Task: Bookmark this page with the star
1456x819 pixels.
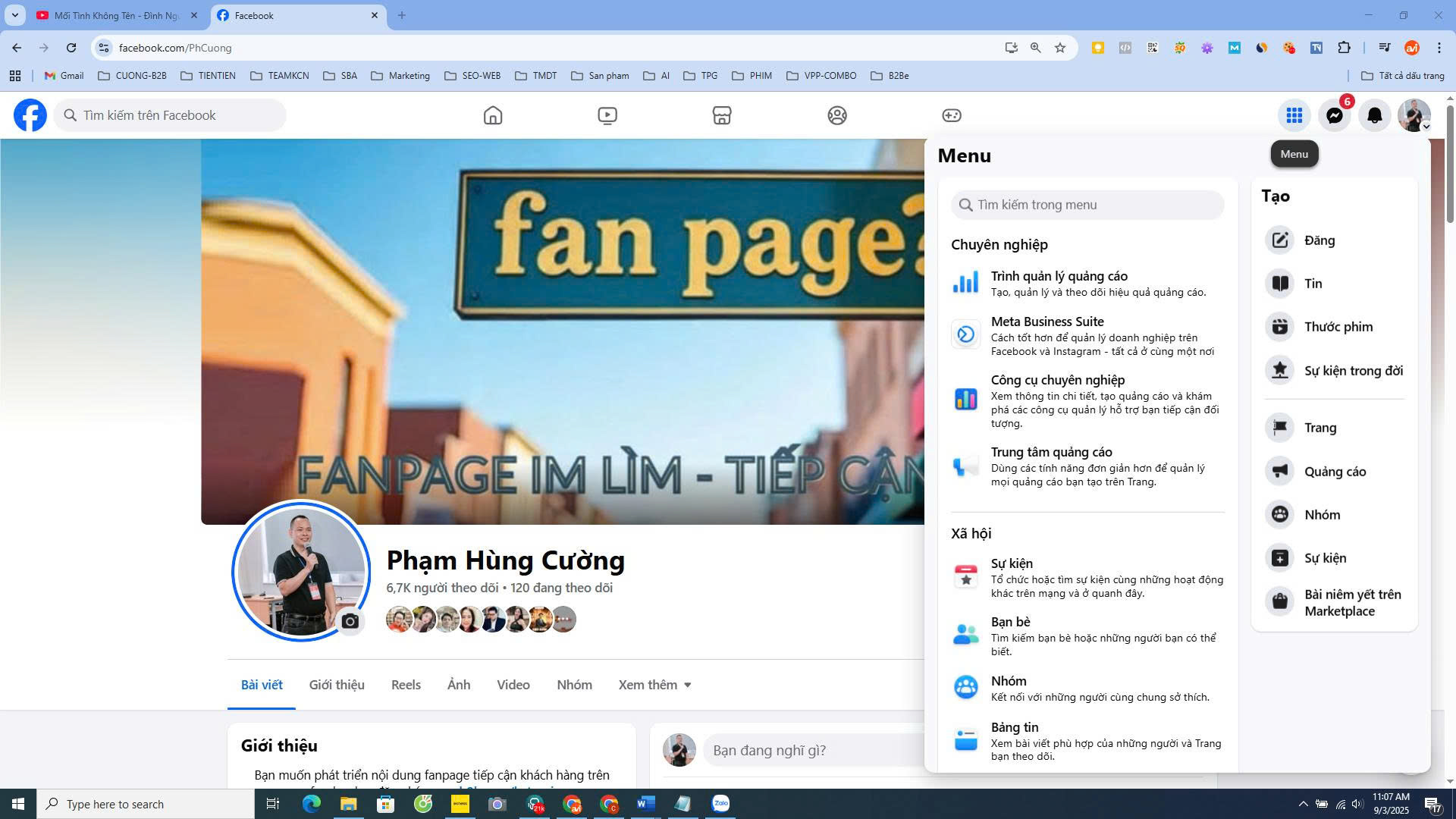Action: (1060, 48)
